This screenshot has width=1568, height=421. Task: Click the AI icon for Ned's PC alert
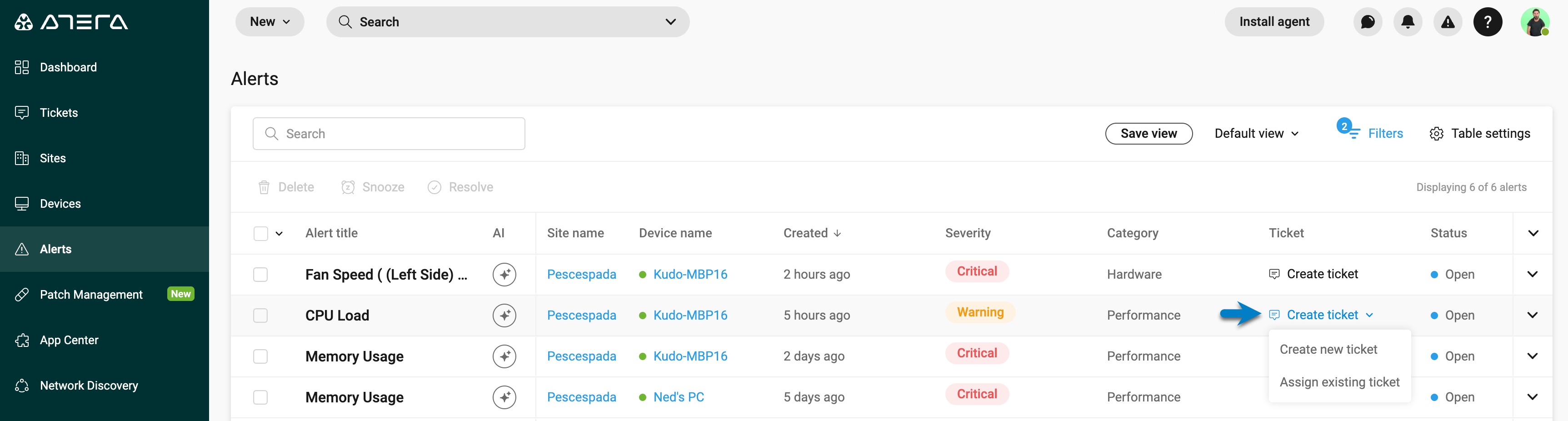(504, 397)
